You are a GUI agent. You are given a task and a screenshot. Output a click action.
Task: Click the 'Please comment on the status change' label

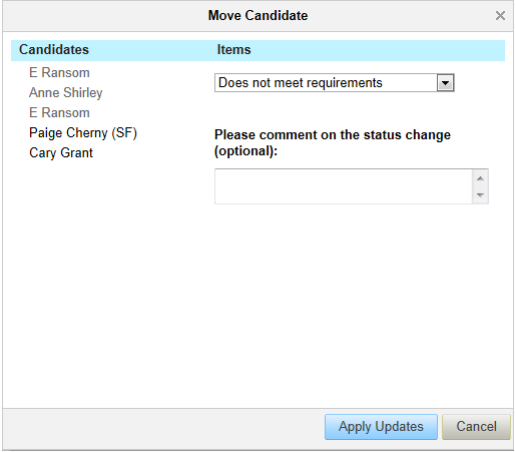point(332,135)
